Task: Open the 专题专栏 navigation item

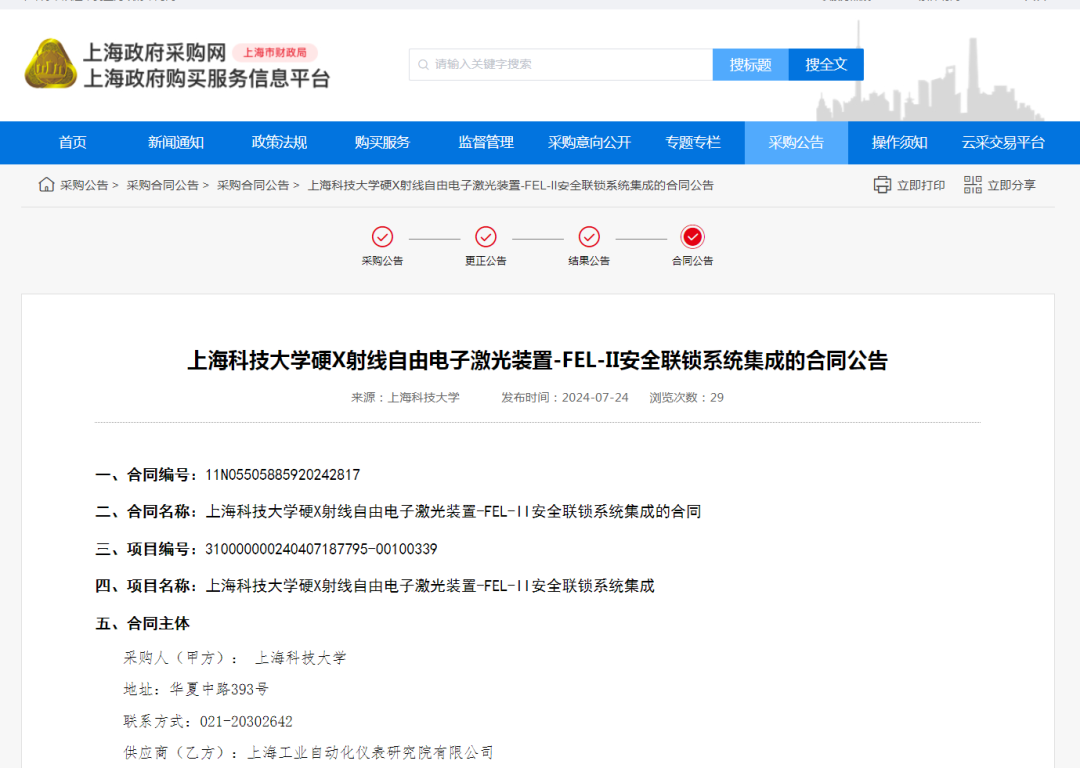Action: pos(693,143)
